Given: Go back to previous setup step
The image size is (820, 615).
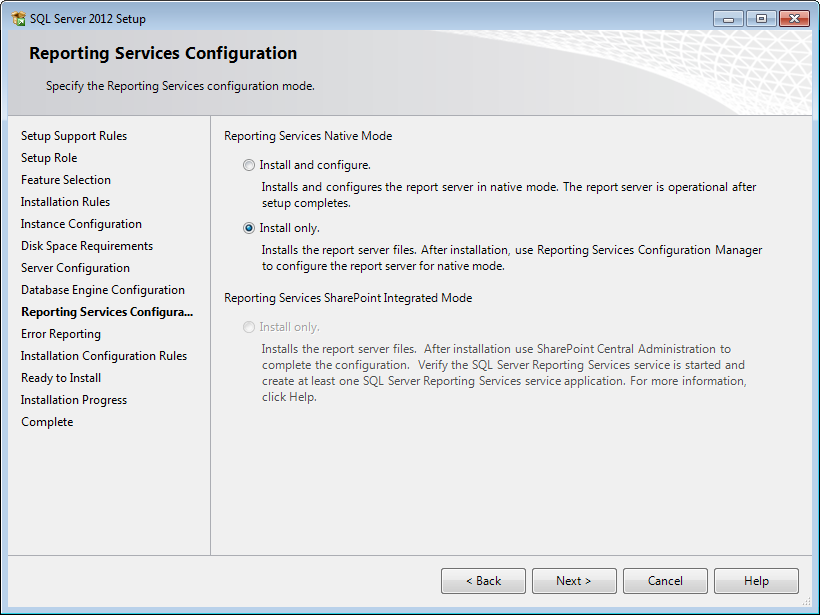Looking at the screenshot, I should [483, 581].
